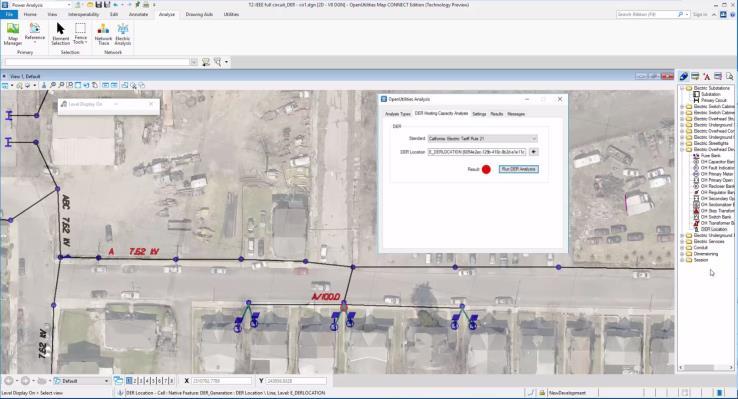Click the feature tree horizontal scrollbar
The width and height of the screenshot is (738, 399).
tap(706, 367)
